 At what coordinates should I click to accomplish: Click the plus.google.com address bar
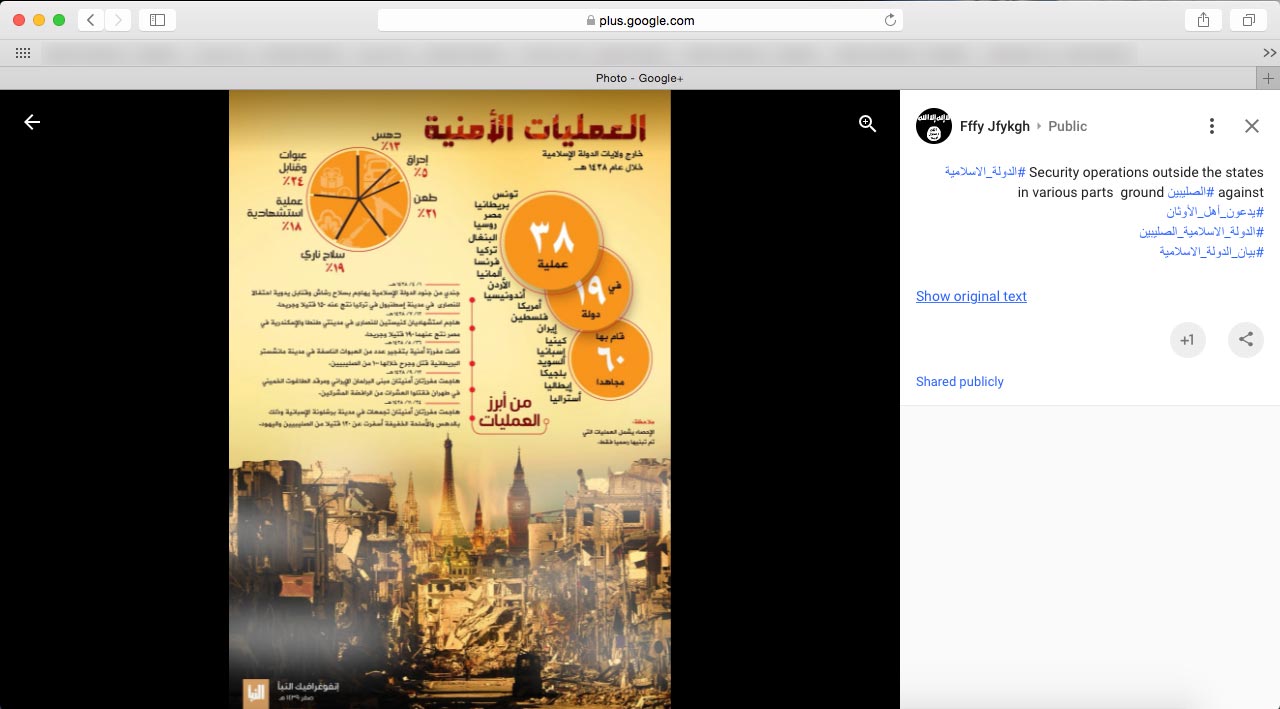pyautogui.click(x=640, y=20)
